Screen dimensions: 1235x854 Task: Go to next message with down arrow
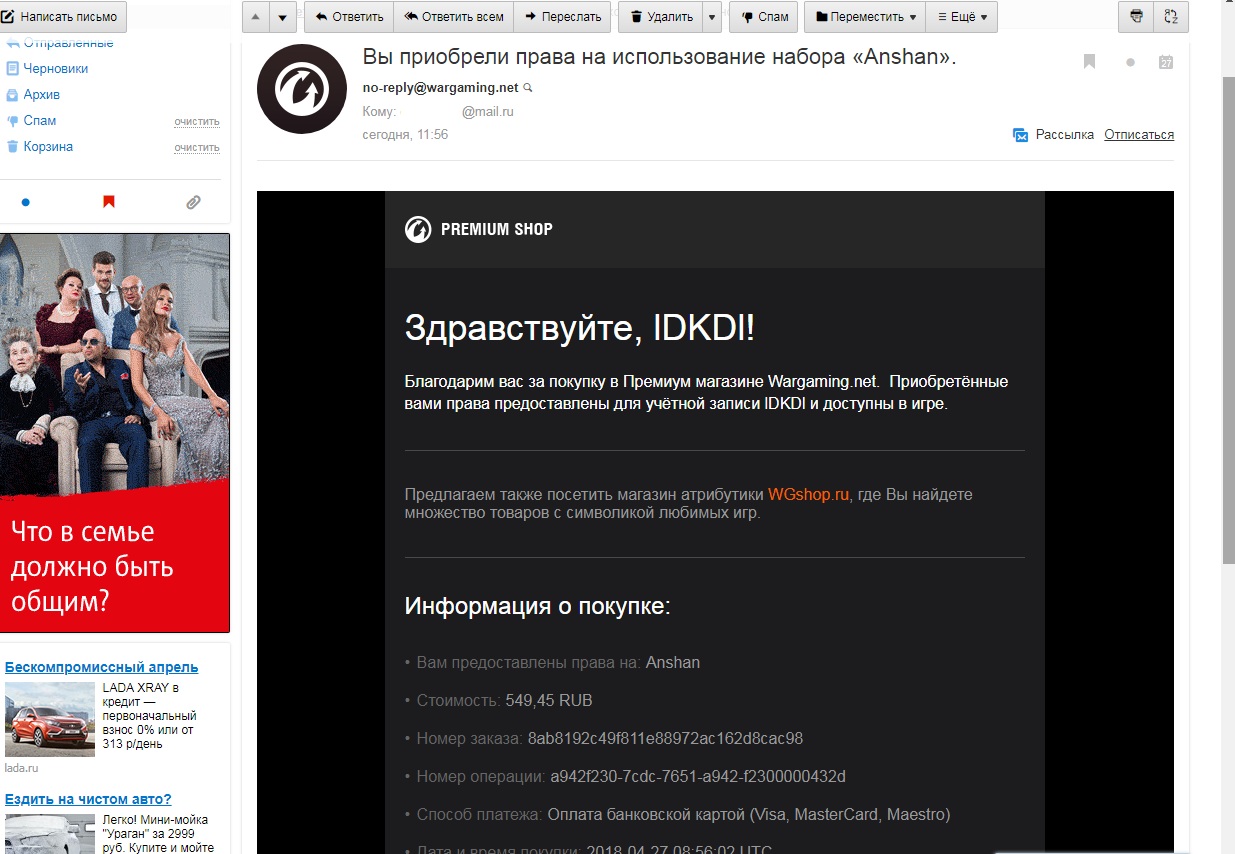(x=283, y=17)
